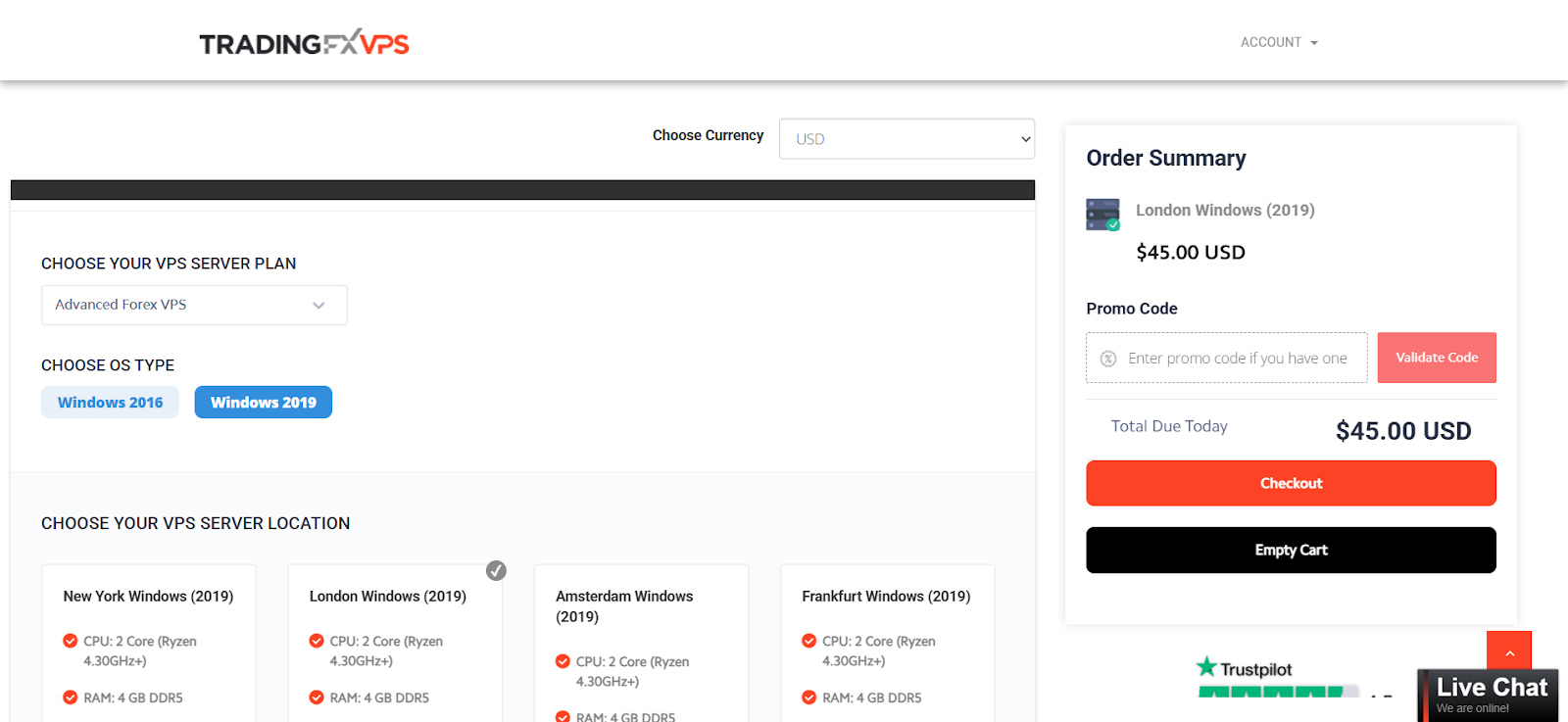Click the RAM checkmark icon in London card
1568x722 pixels.
pos(317,698)
